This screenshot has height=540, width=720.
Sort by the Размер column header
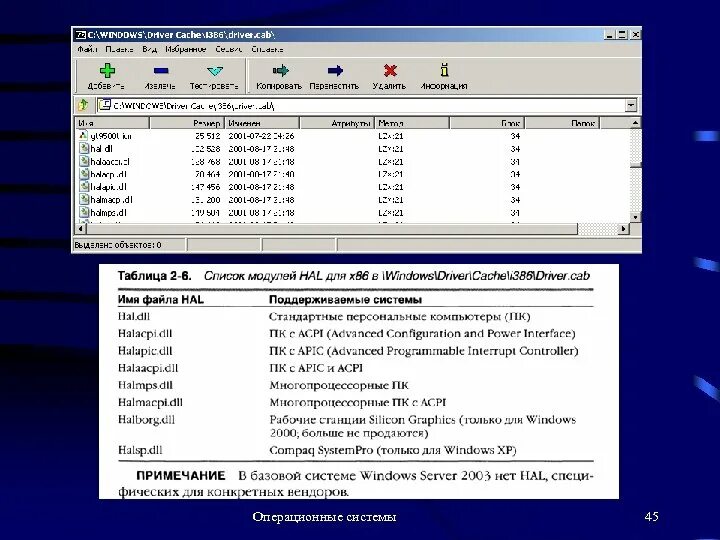tap(187, 123)
